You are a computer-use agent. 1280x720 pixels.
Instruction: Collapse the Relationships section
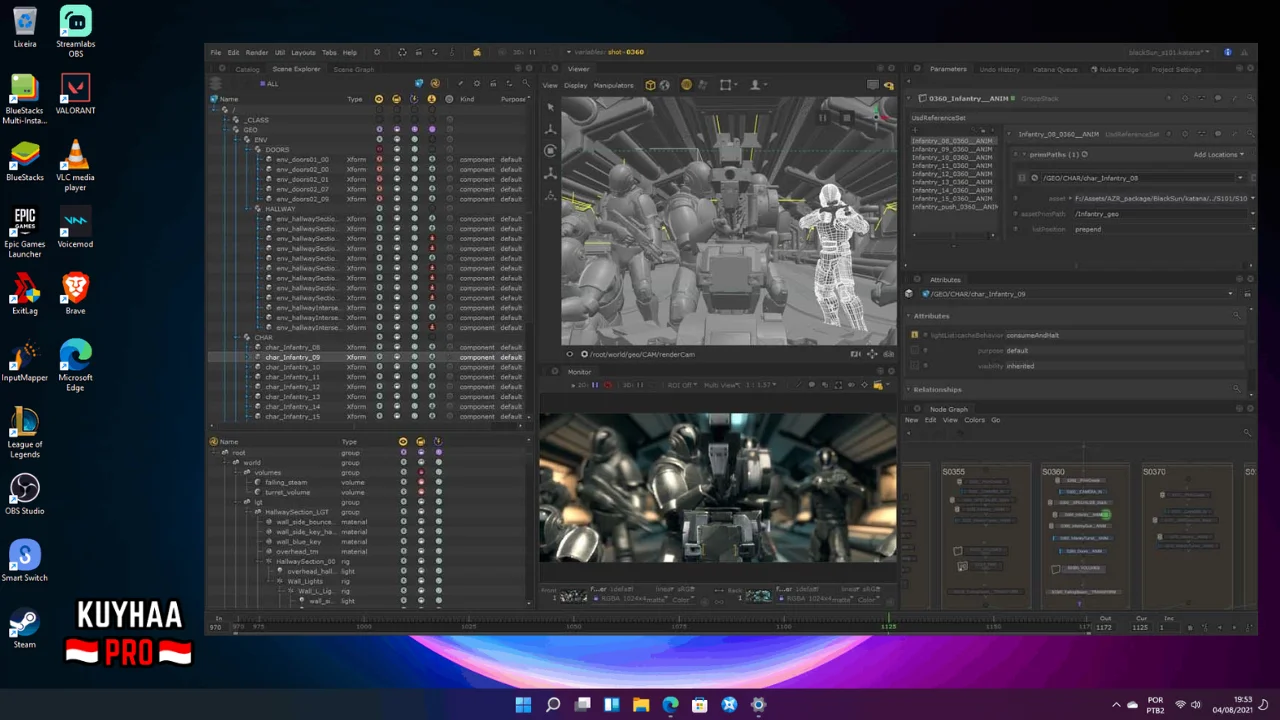click(908, 389)
